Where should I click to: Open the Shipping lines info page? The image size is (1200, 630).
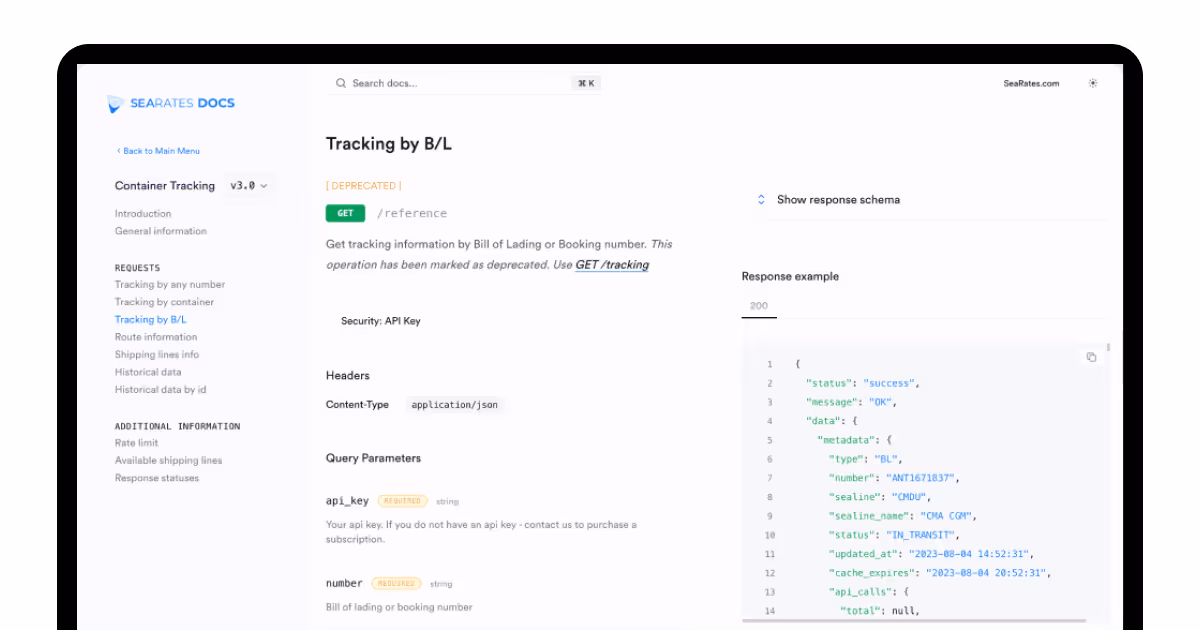(157, 355)
